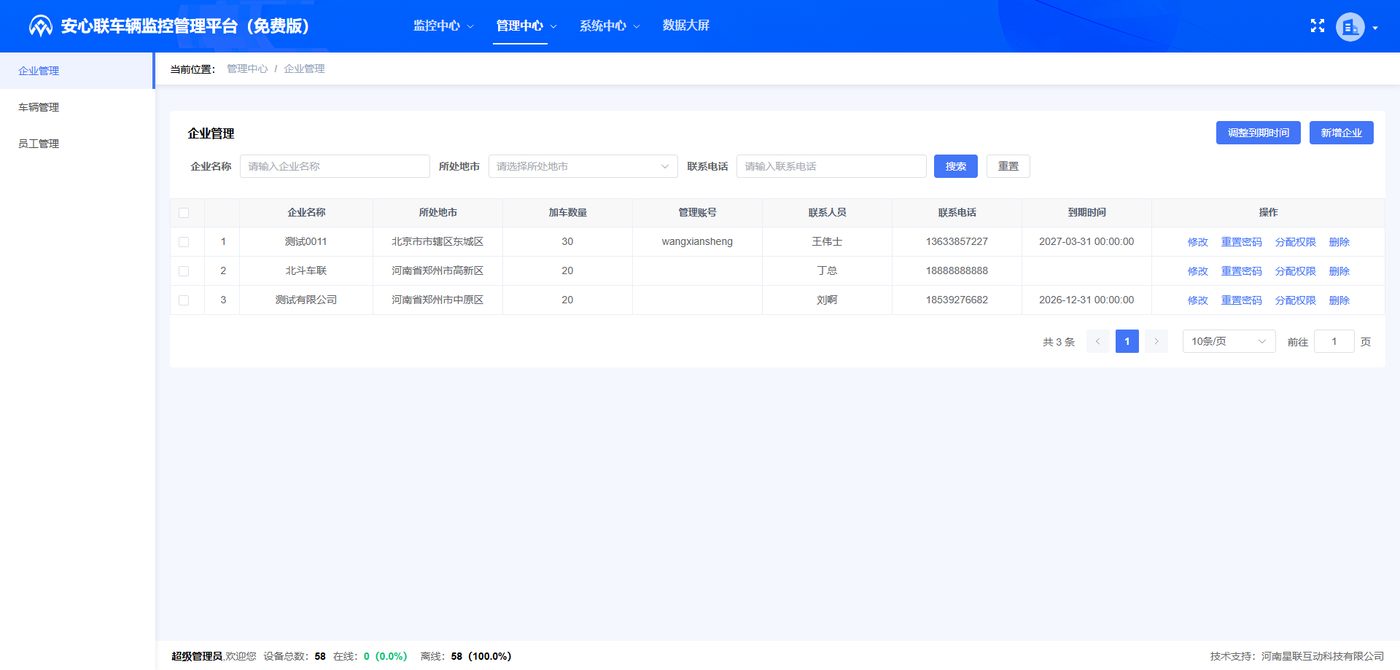Viewport: 1400px width, 670px height.
Task: Click 删除 for 测试0011 row
Action: pos(1339,242)
